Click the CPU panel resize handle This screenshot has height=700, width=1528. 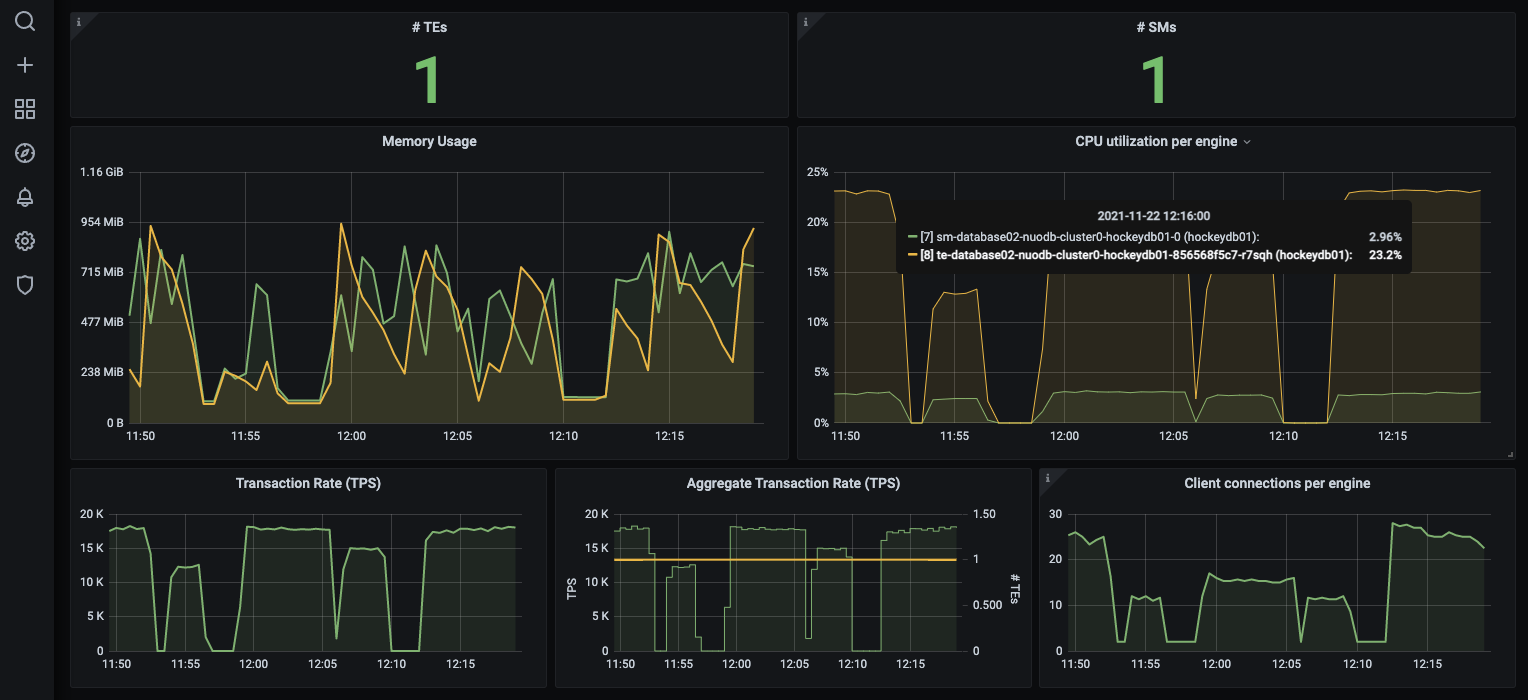pos(1510,454)
